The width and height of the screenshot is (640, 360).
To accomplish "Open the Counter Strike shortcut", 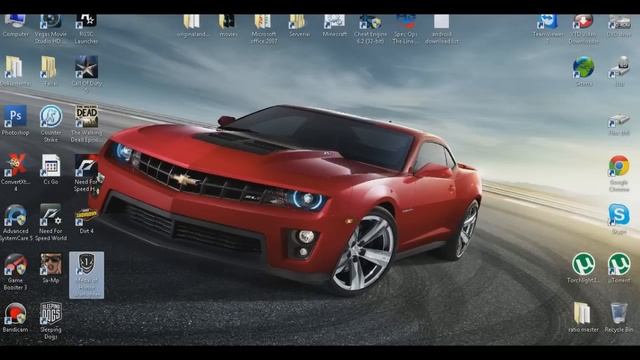I will (x=51, y=123).
